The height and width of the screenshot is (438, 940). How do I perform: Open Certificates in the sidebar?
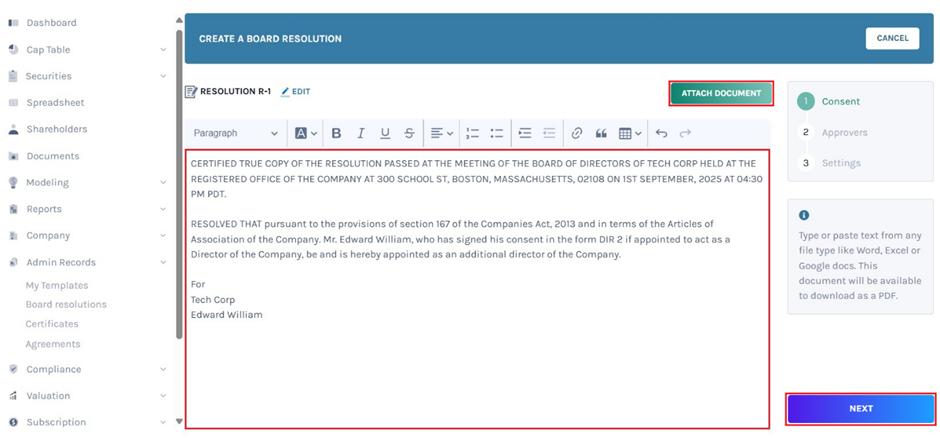(52, 324)
